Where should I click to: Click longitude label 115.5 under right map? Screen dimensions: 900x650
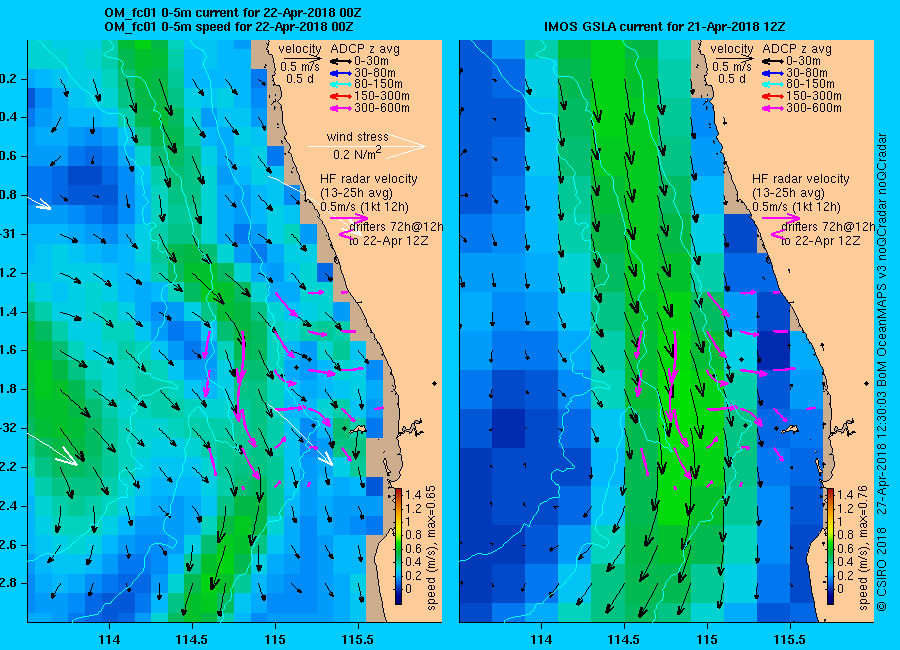pos(790,640)
